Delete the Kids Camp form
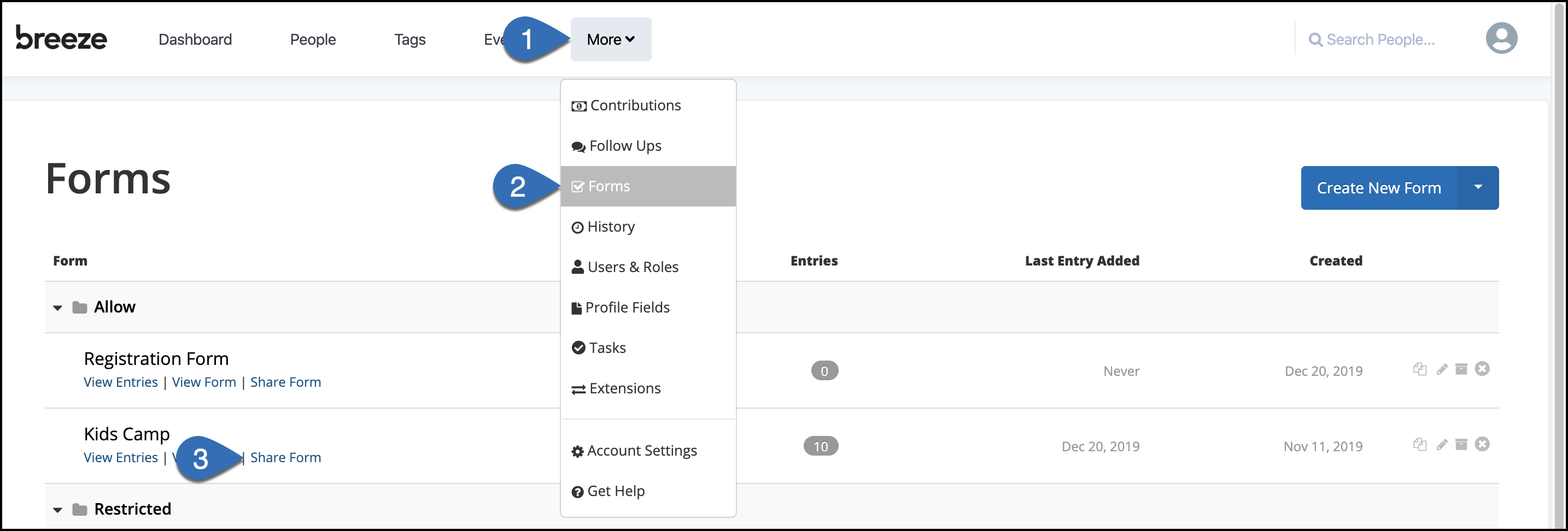 (1482, 445)
